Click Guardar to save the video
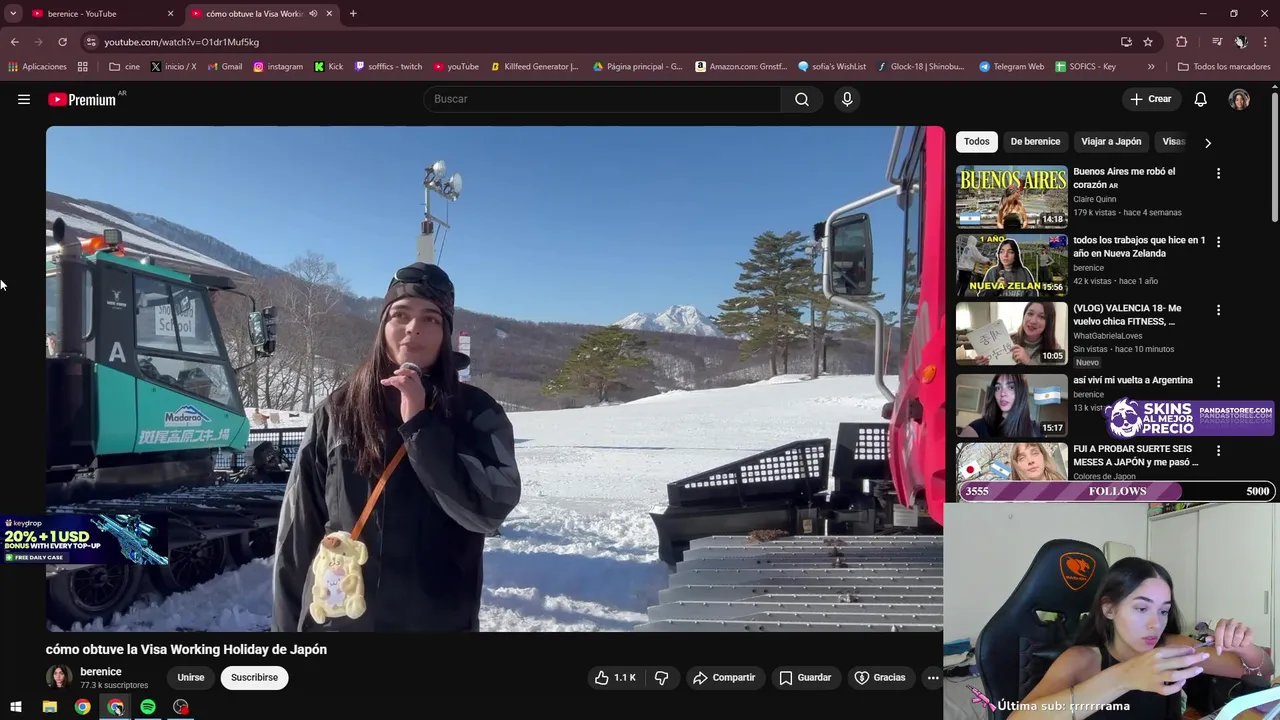1280x720 pixels. click(805, 678)
